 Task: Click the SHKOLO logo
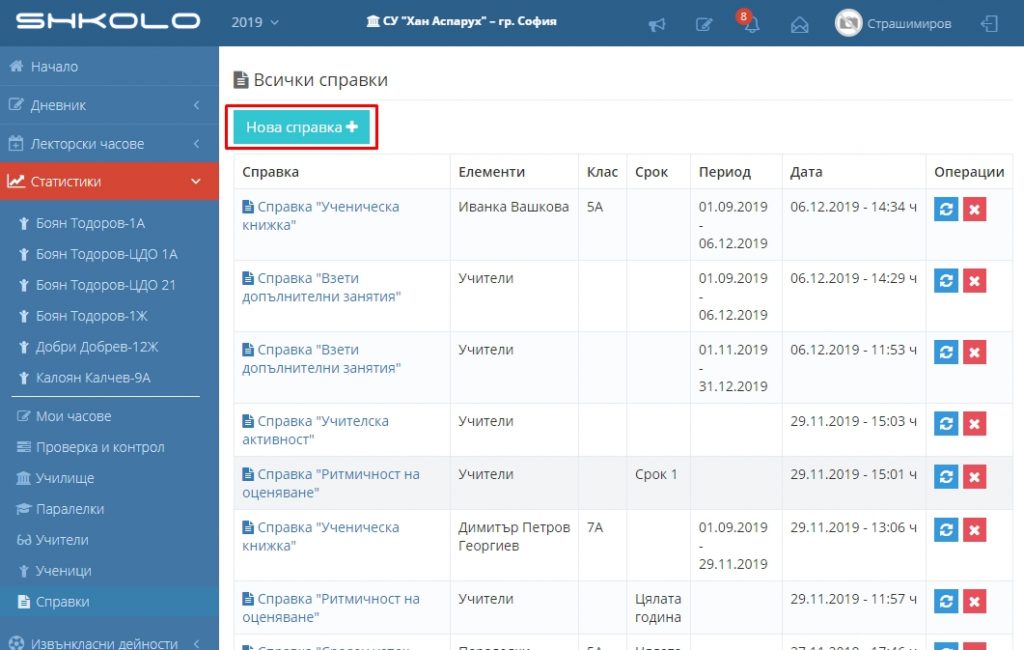(x=108, y=22)
